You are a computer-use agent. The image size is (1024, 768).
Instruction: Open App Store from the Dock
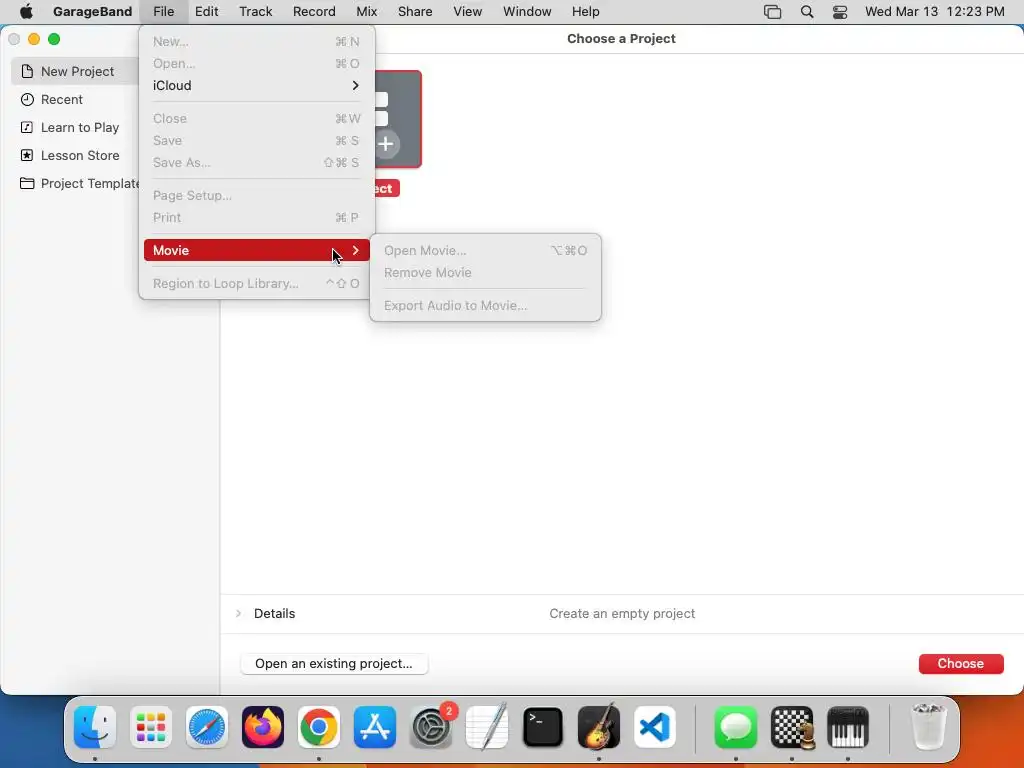375,727
